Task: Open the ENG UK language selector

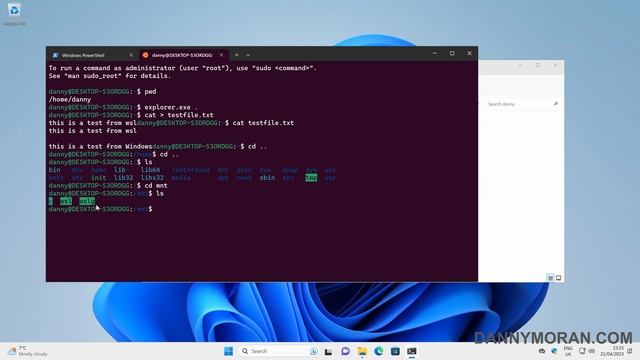Action: (568, 351)
